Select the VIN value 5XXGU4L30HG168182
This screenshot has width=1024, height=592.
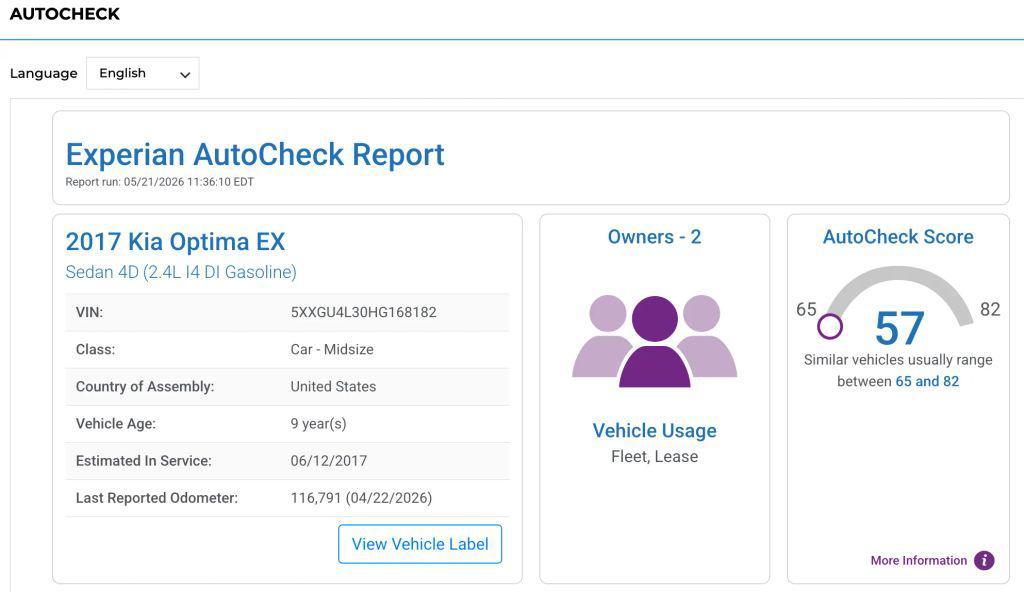(x=363, y=312)
